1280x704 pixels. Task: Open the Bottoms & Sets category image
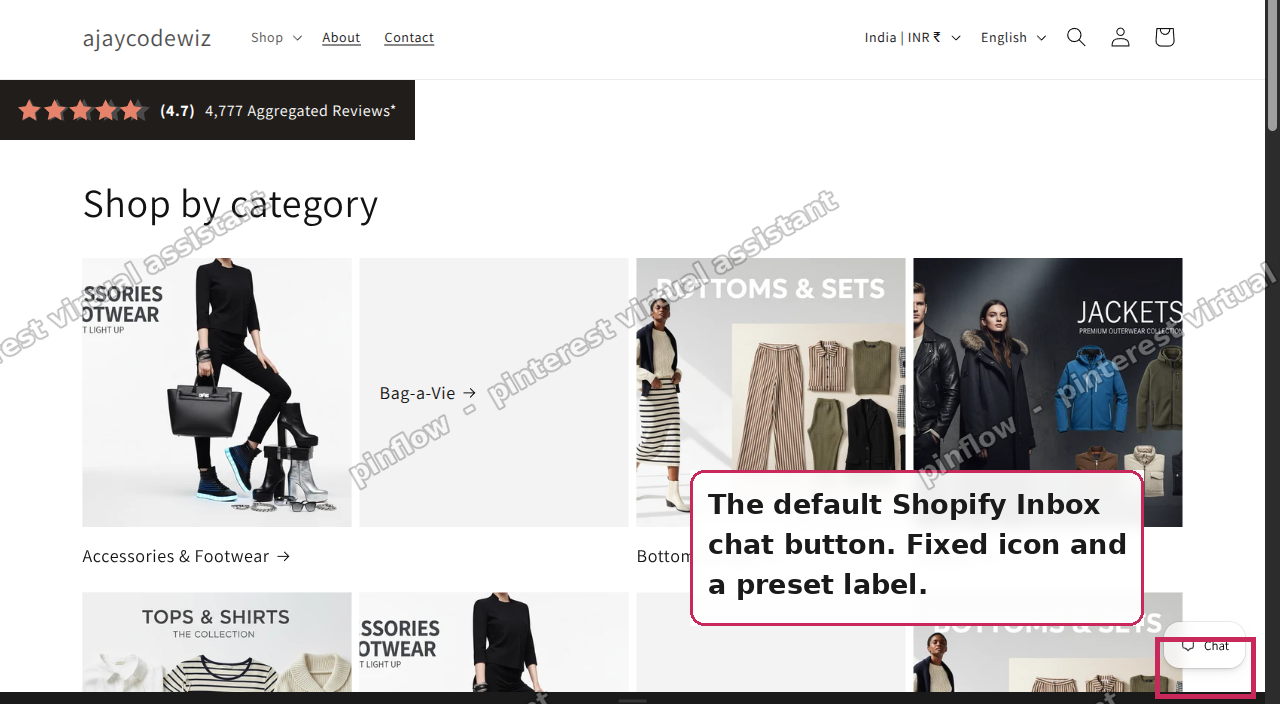pyautogui.click(x=771, y=364)
